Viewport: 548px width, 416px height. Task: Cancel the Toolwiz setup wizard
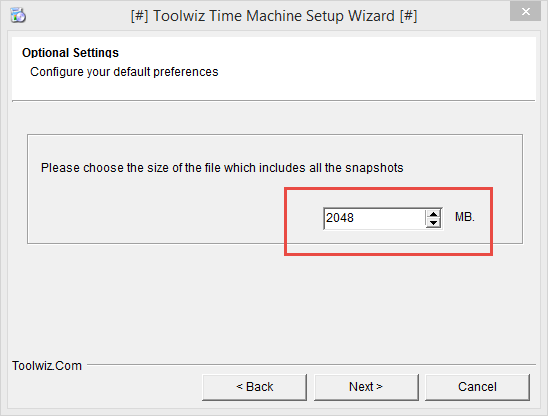click(x=477, y=387)
